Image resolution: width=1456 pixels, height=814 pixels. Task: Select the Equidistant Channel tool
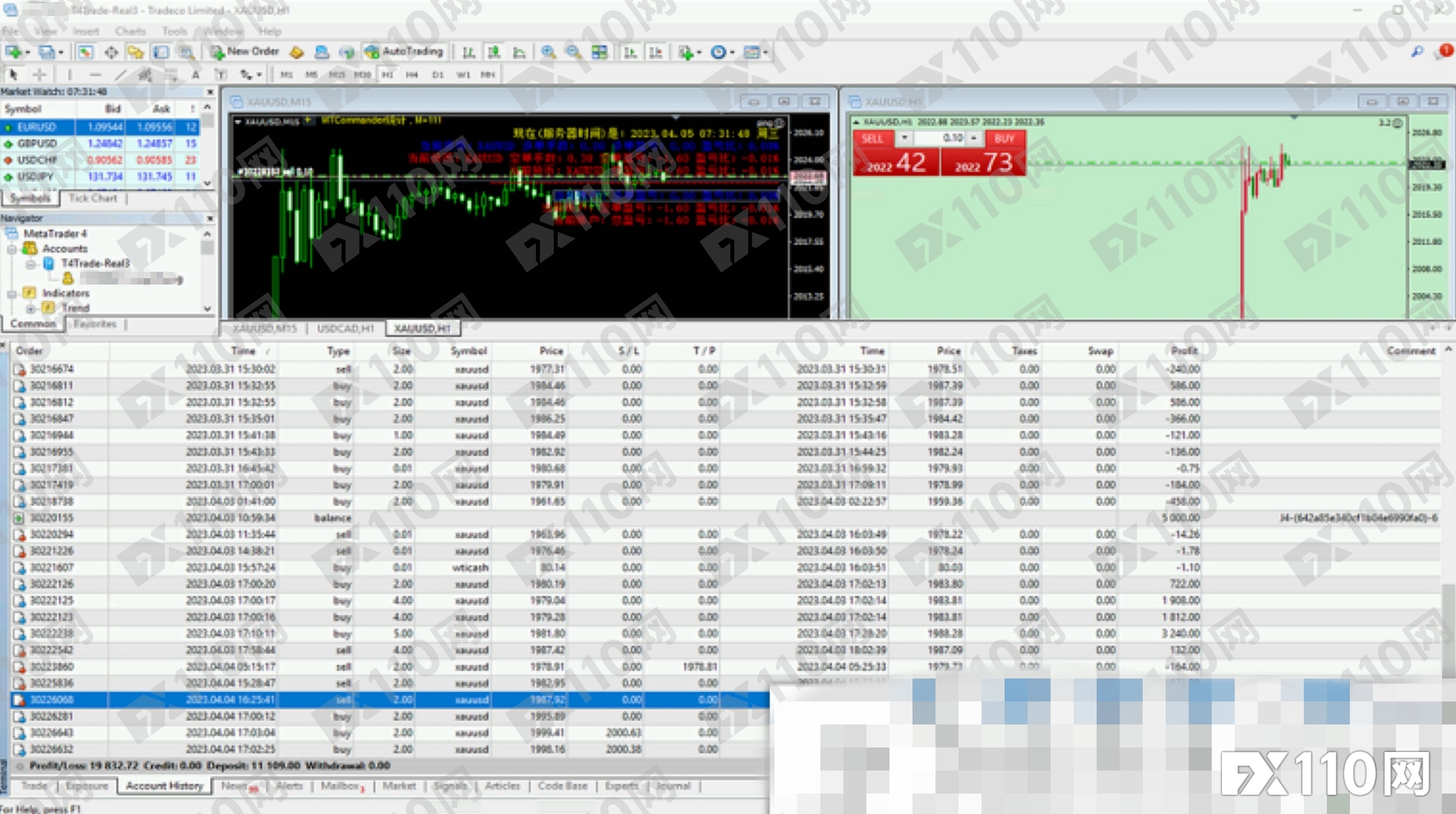[145, 74]
